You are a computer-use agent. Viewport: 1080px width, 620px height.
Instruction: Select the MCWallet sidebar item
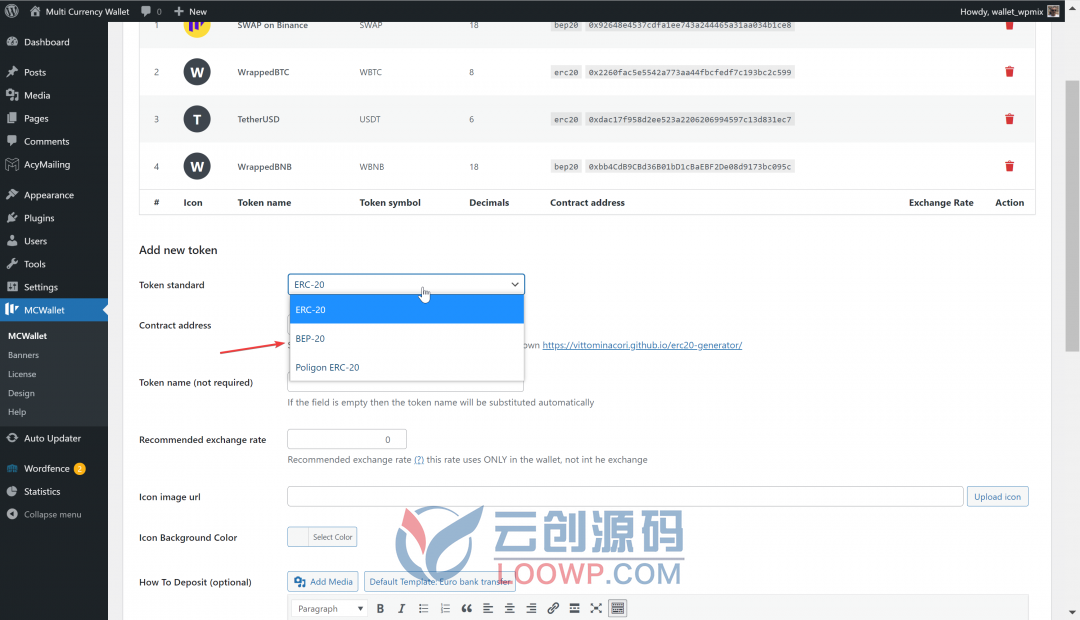point(54,310)
